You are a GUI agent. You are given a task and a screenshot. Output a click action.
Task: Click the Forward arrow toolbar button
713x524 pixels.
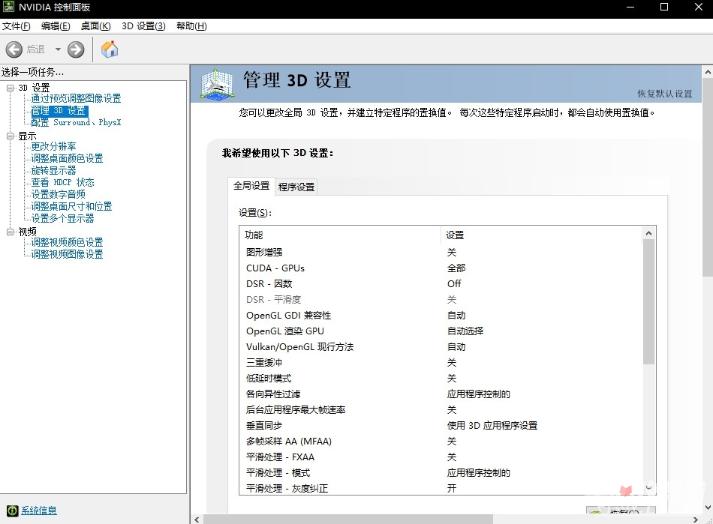click(76, 49)
